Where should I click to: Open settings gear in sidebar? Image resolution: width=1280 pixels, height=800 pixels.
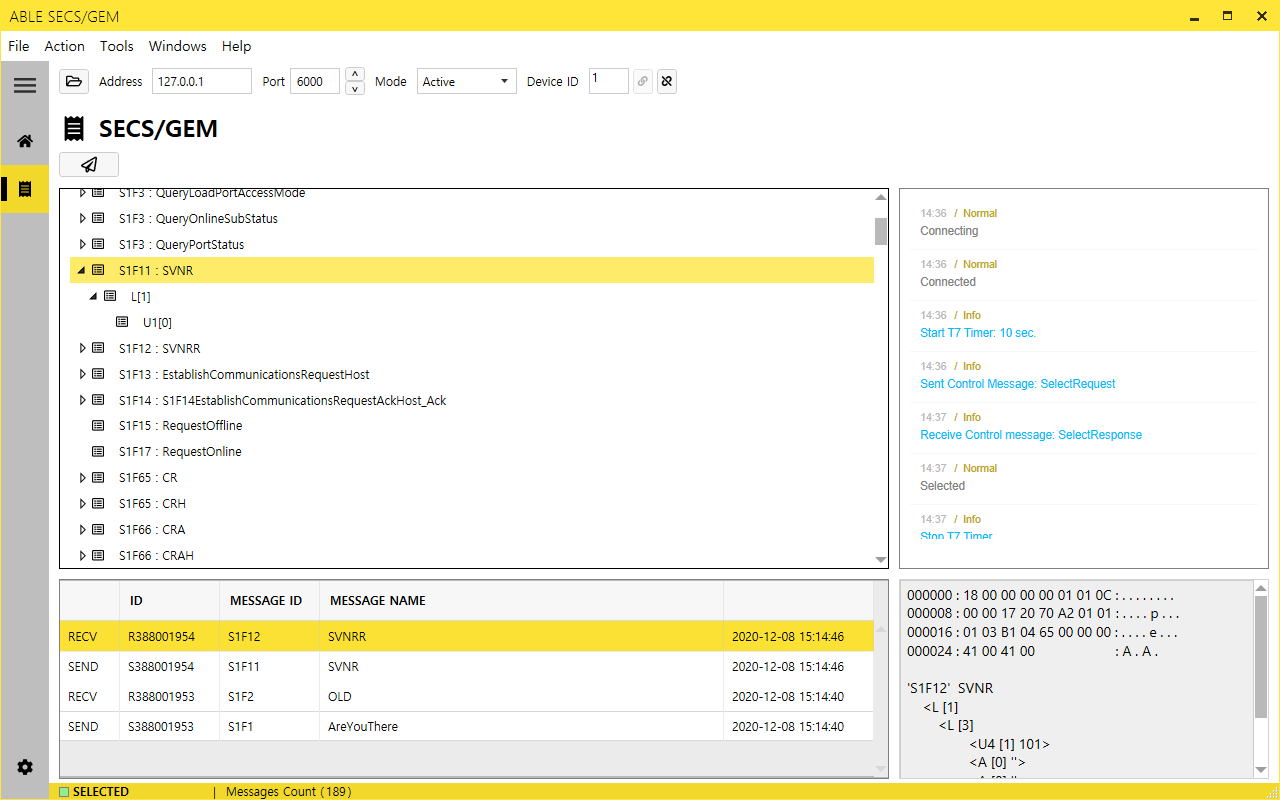(25, 767)
